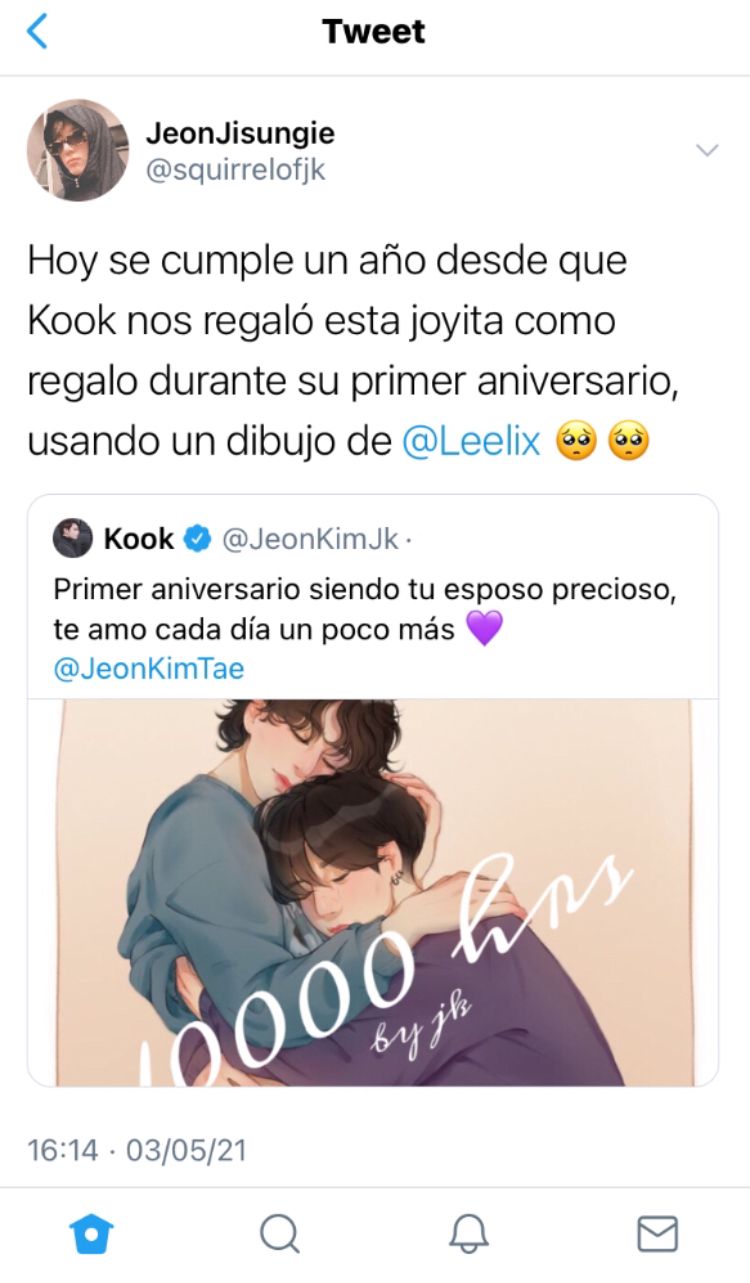Open the Messages envelope tab
Screen dimensions: 750x1283
[x=657, y=1234]
